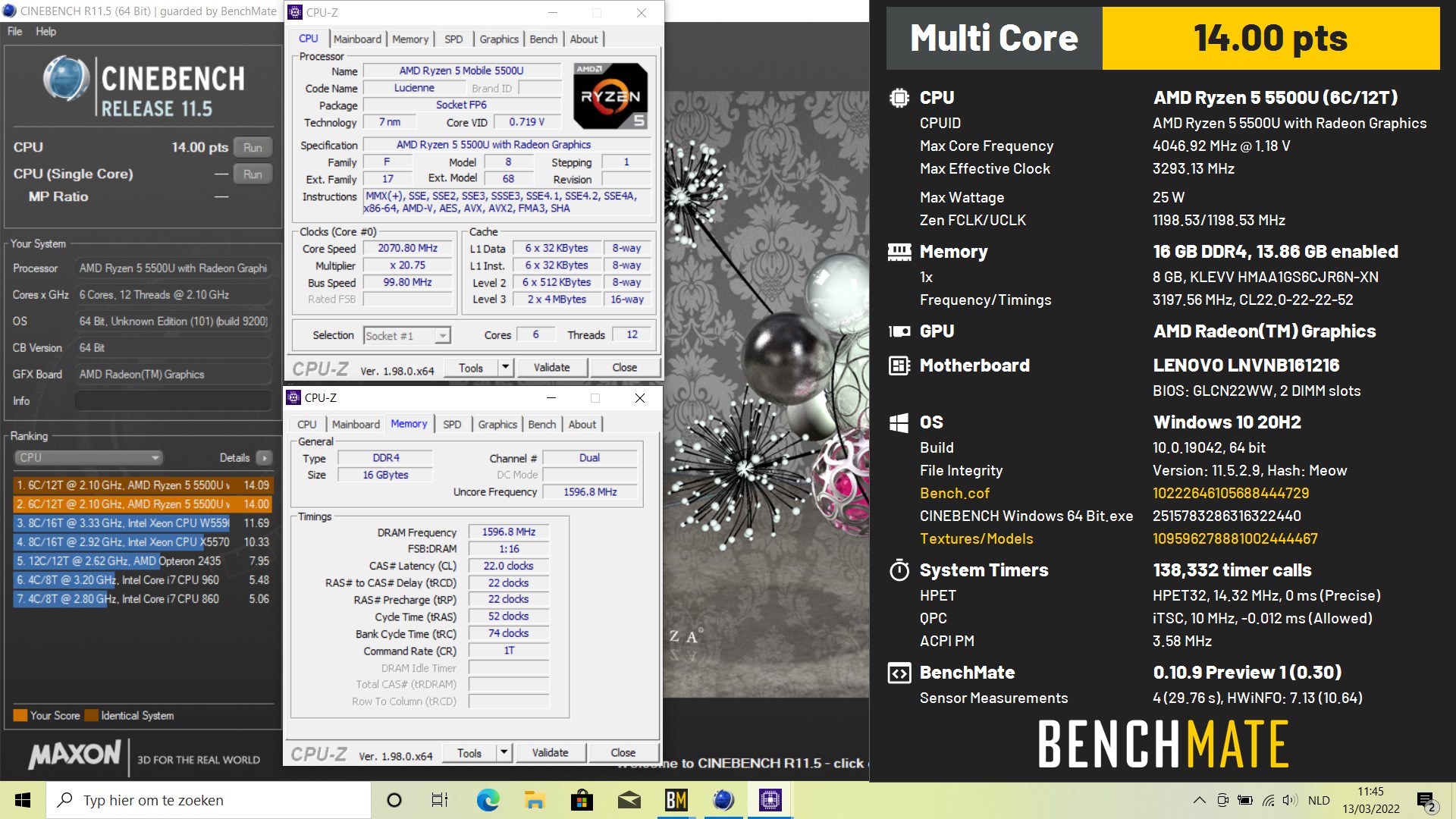This screenshot has height=819, width=1456.
Task: Open SPD tab in upper CPU-Z
Action: (453, 39)
